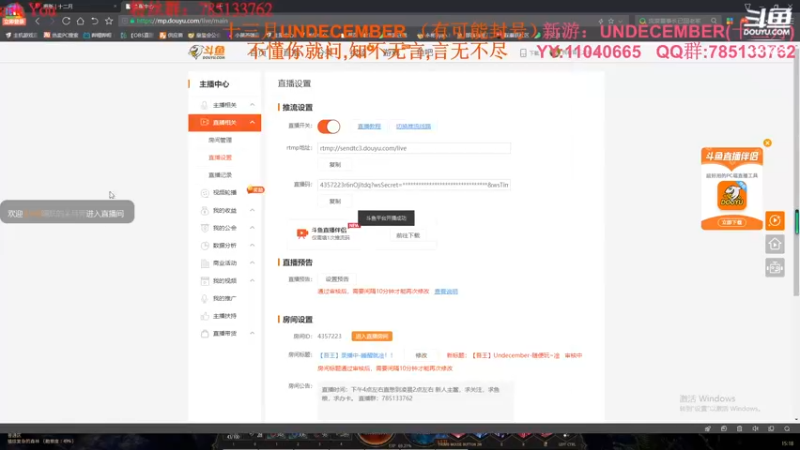Image resolution: width=800 pixels, height=450 pixels.
Task: Click the 房间公告 announcement text area
Action: [415, 401]
